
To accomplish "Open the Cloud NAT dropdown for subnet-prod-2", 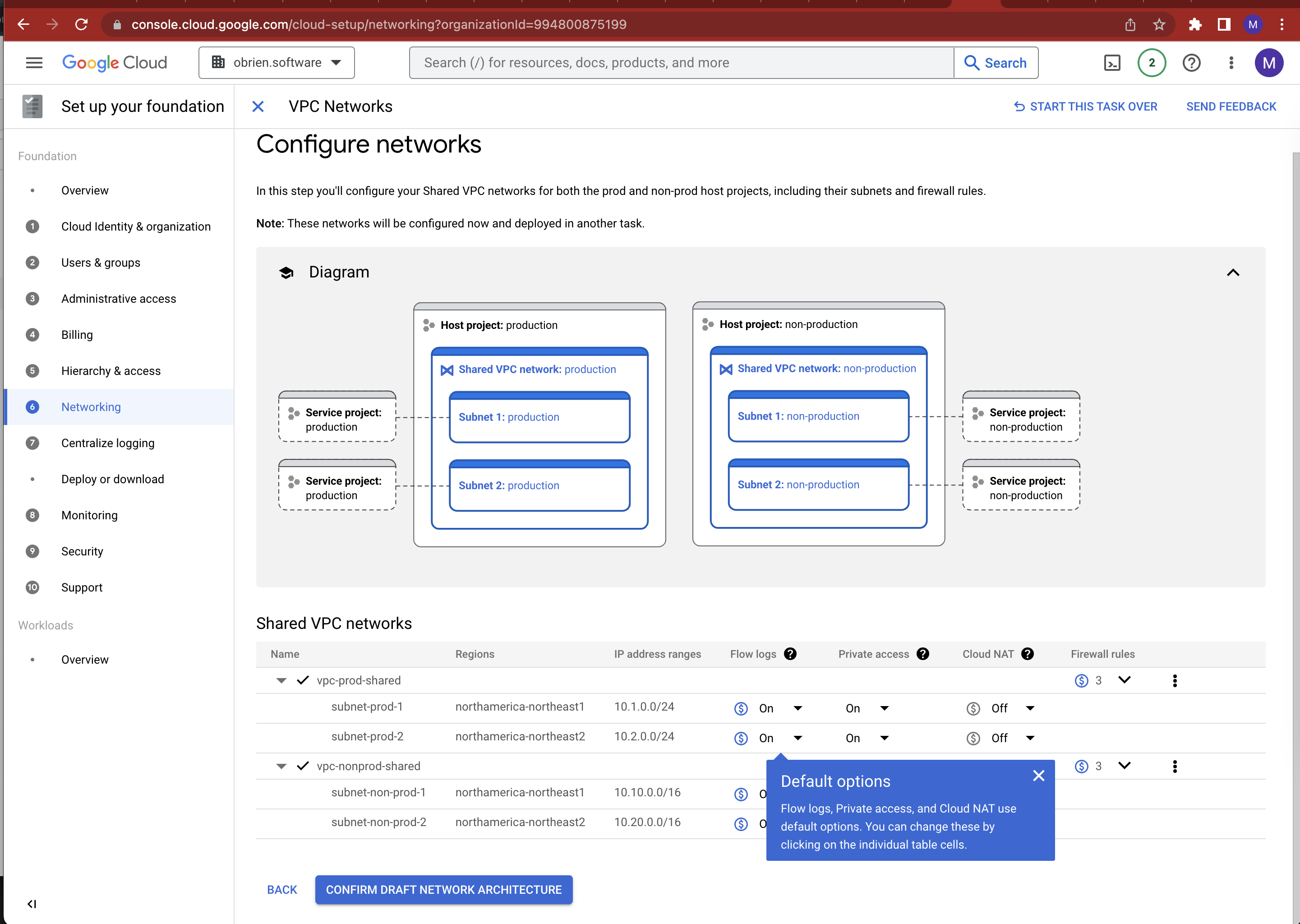I will (x=1030, y=737).
